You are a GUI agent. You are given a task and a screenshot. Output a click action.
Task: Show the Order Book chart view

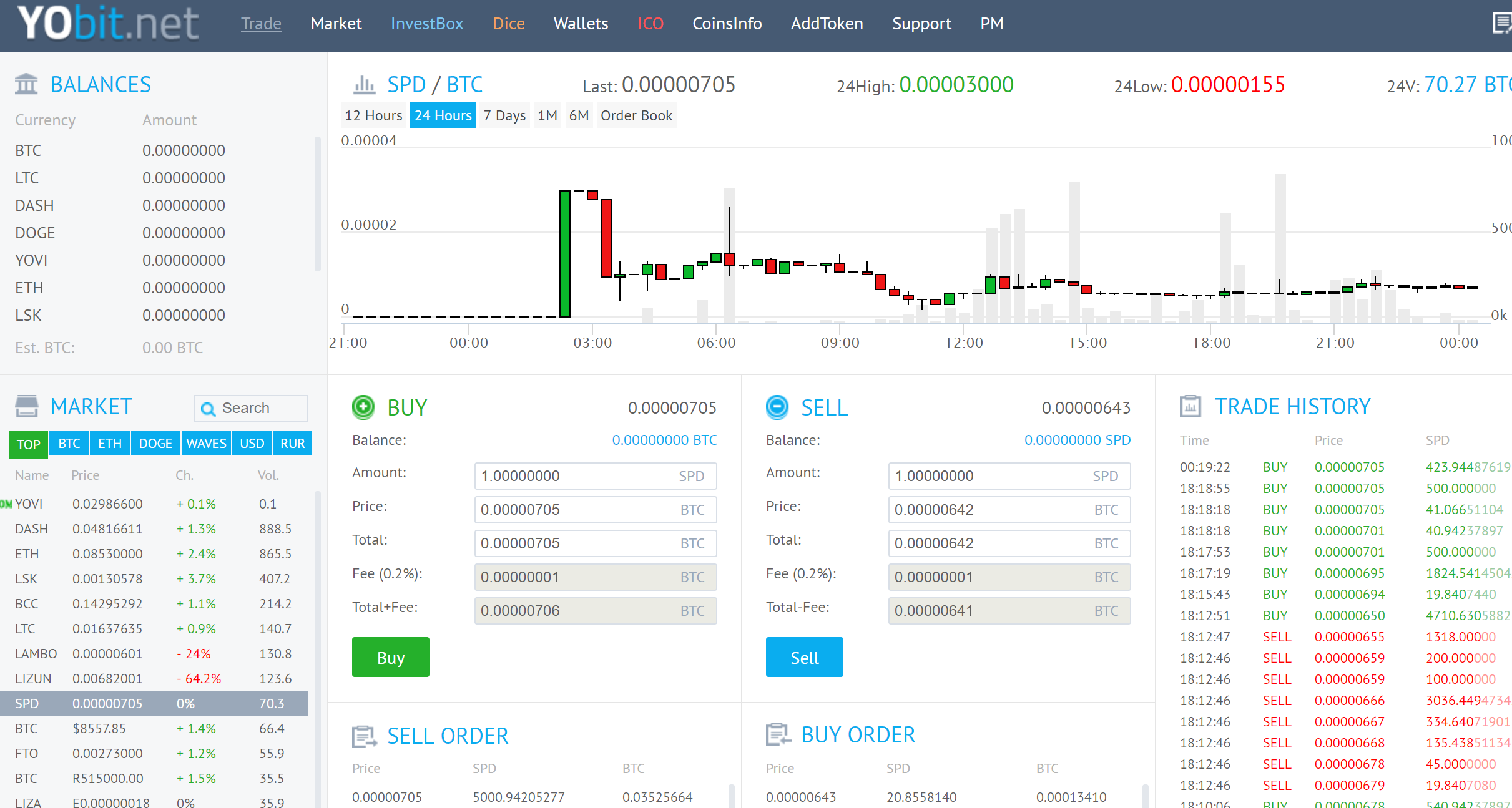pos(636,115)
